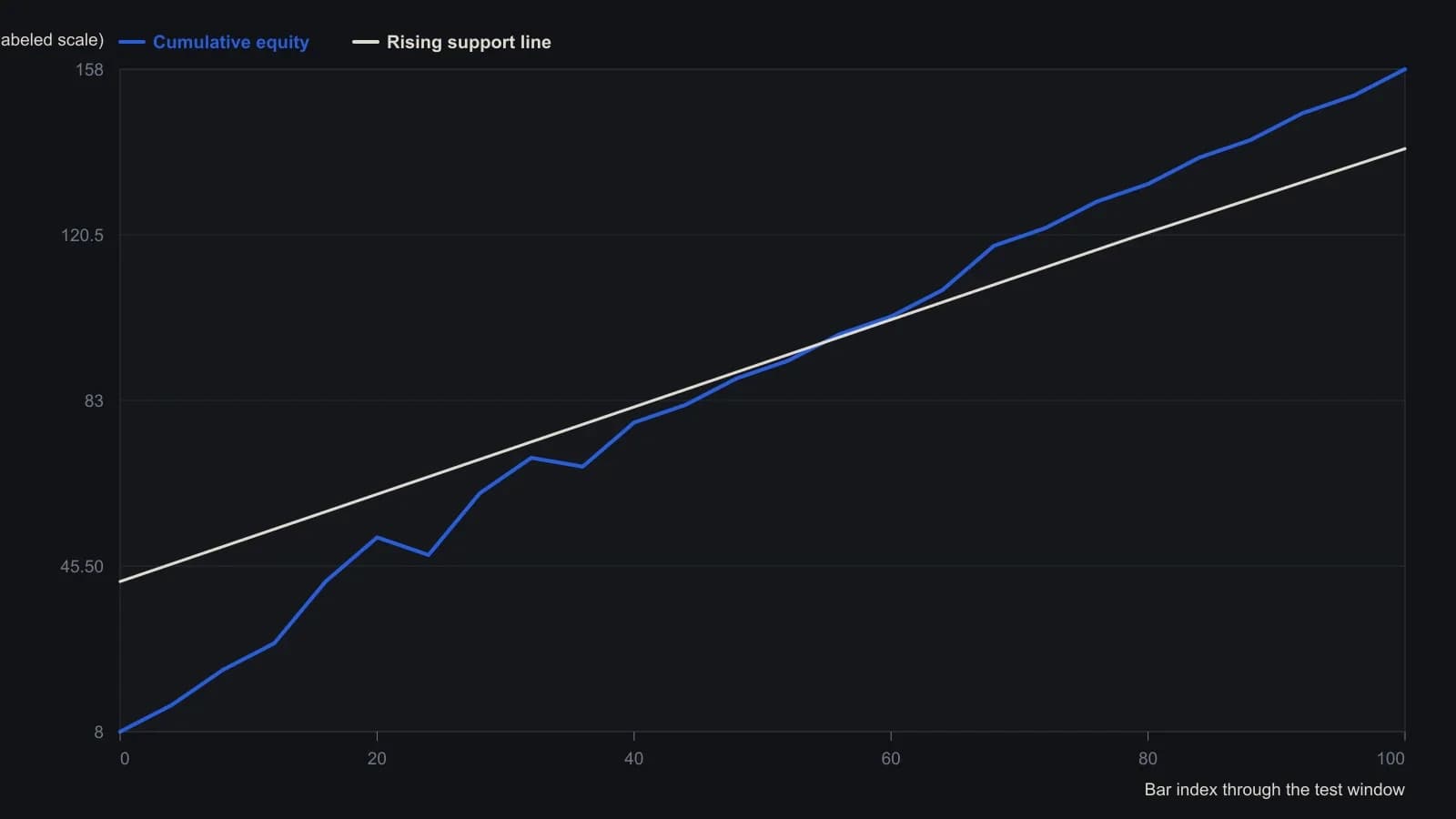Click the equity curve's dip near bar 24

coord(429,555)
